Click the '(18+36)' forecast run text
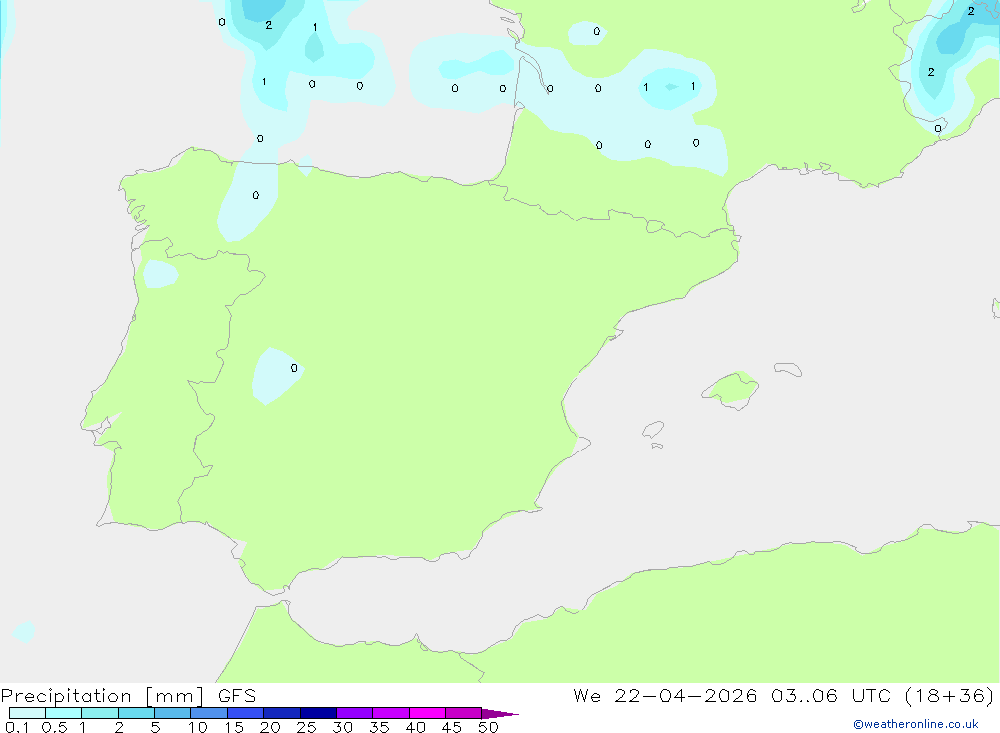 coord(950,696)
